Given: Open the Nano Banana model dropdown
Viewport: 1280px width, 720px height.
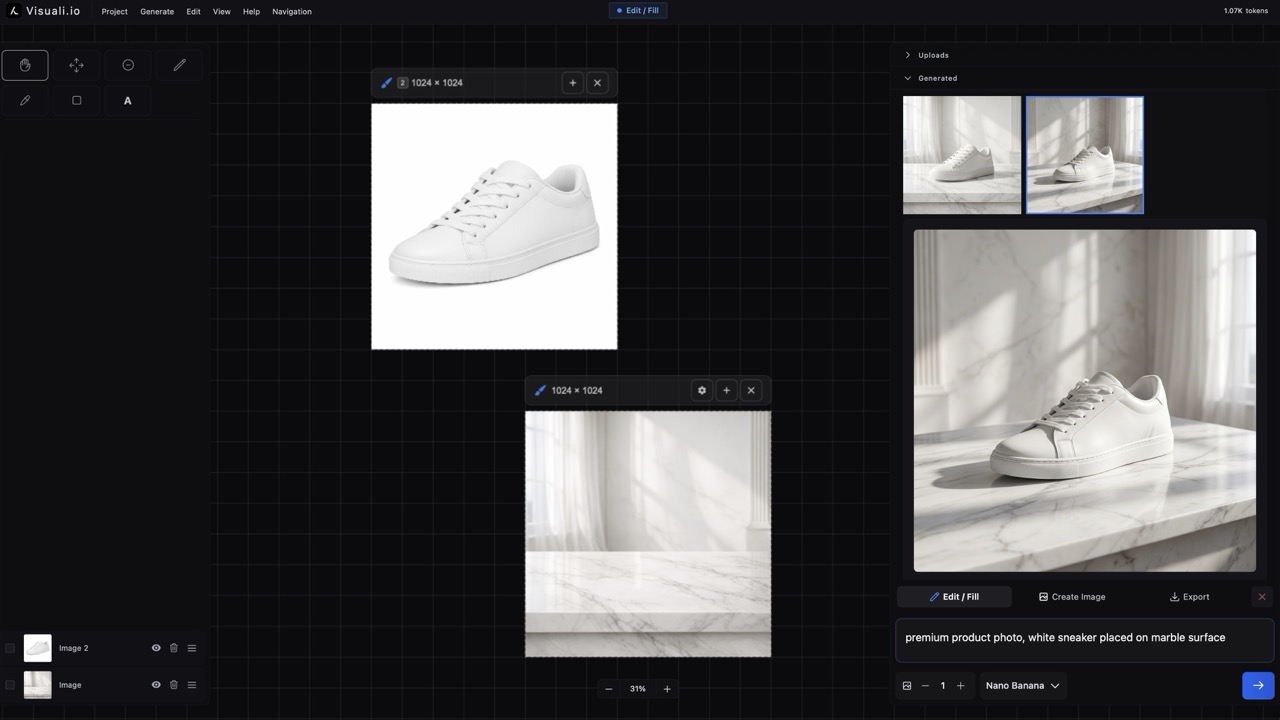Looking at the screenshot, I should pos(1022,686).
